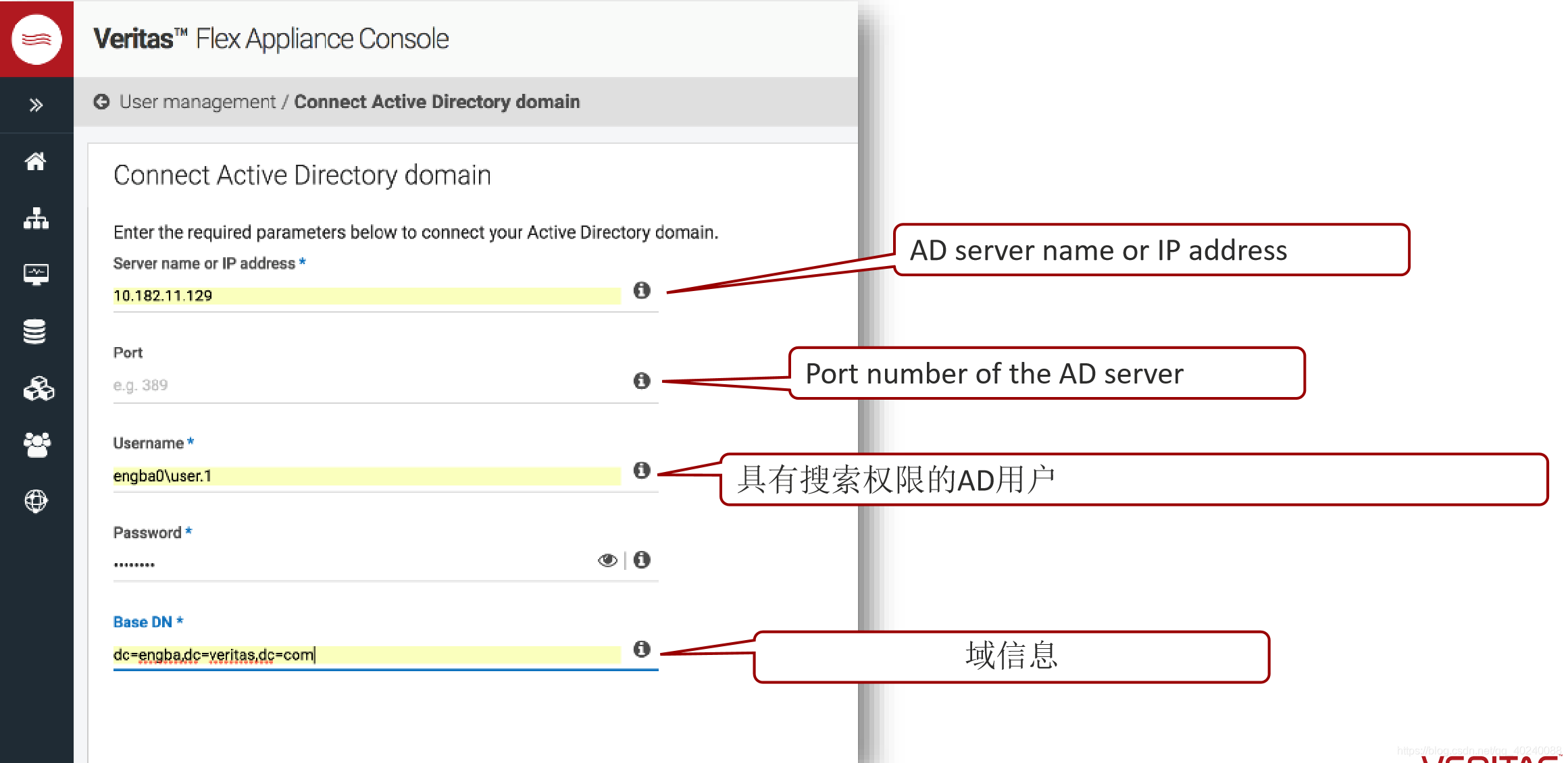
Task: Click the Veritas Flex Appliance Console title
Action: click(271, 39)
